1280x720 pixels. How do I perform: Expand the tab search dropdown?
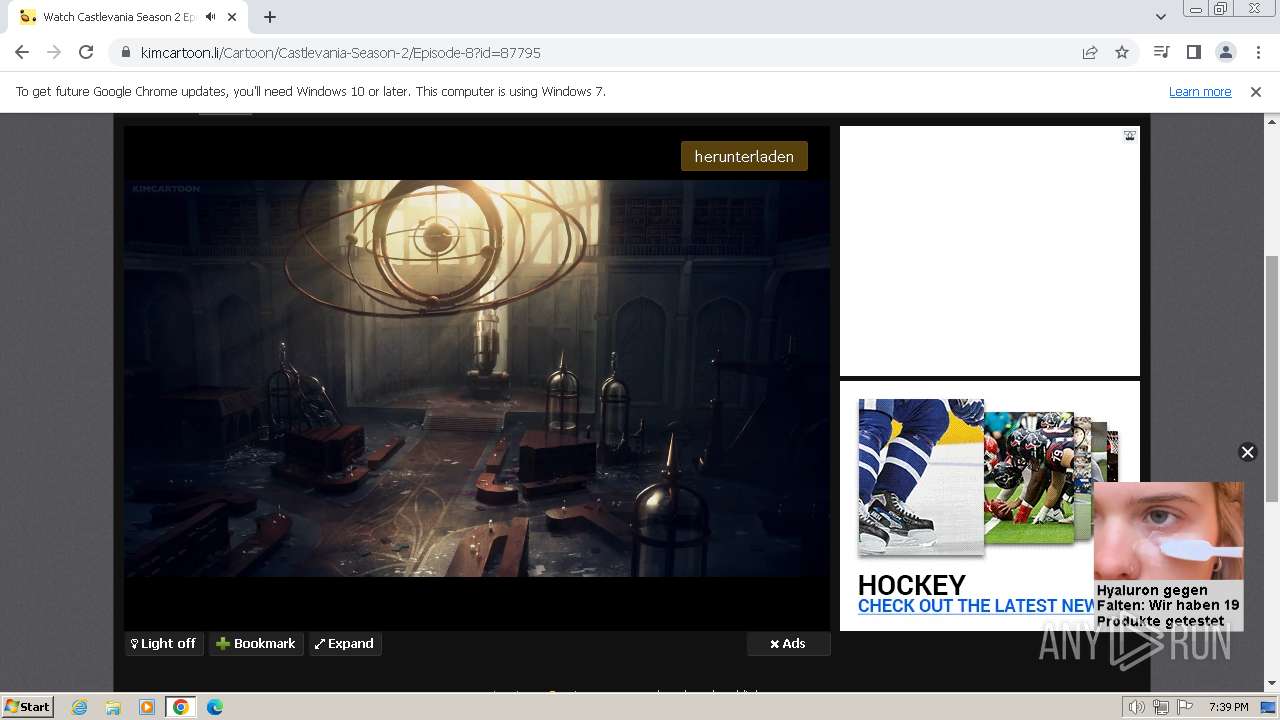(x=1160, y=17)
